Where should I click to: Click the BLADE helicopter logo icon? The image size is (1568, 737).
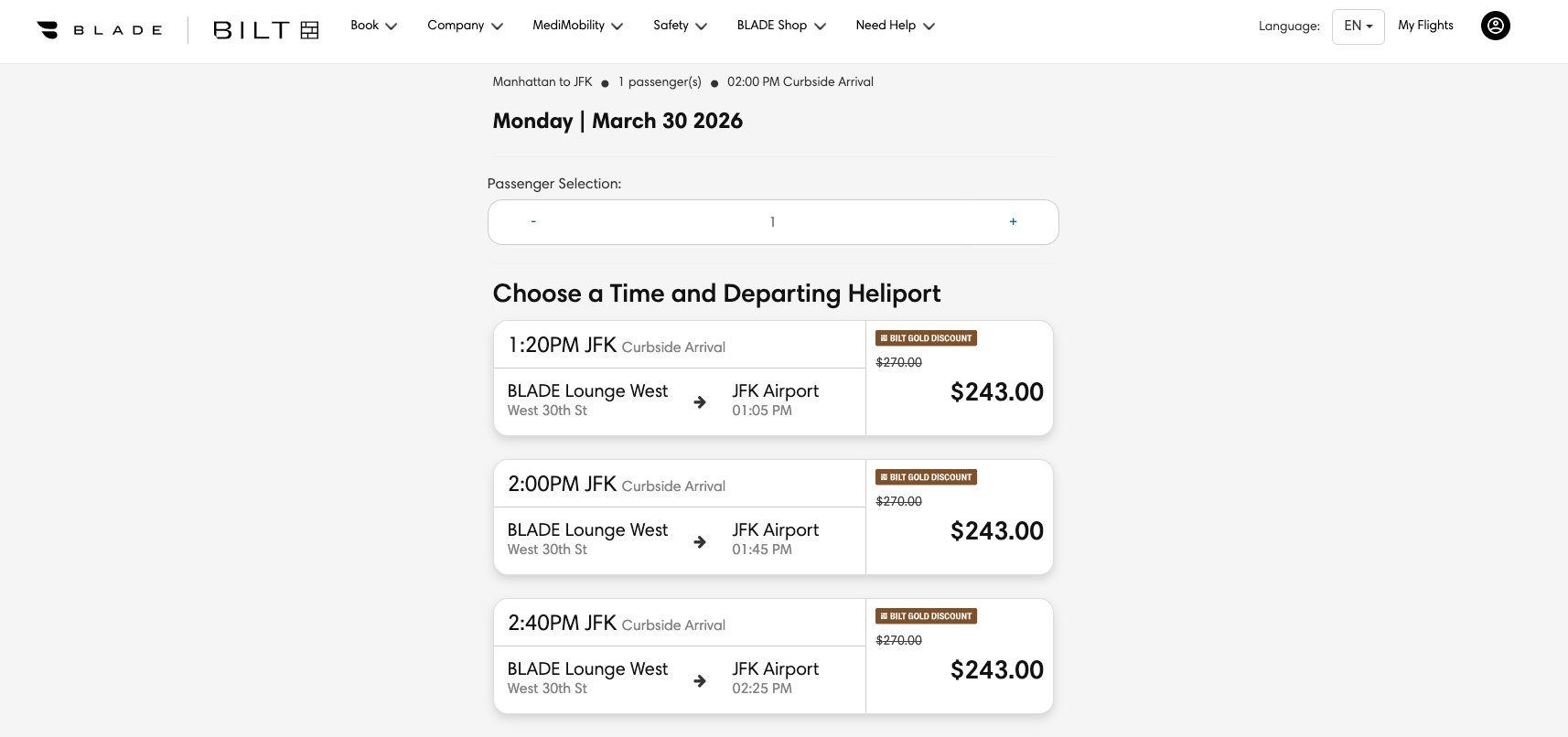47,28
